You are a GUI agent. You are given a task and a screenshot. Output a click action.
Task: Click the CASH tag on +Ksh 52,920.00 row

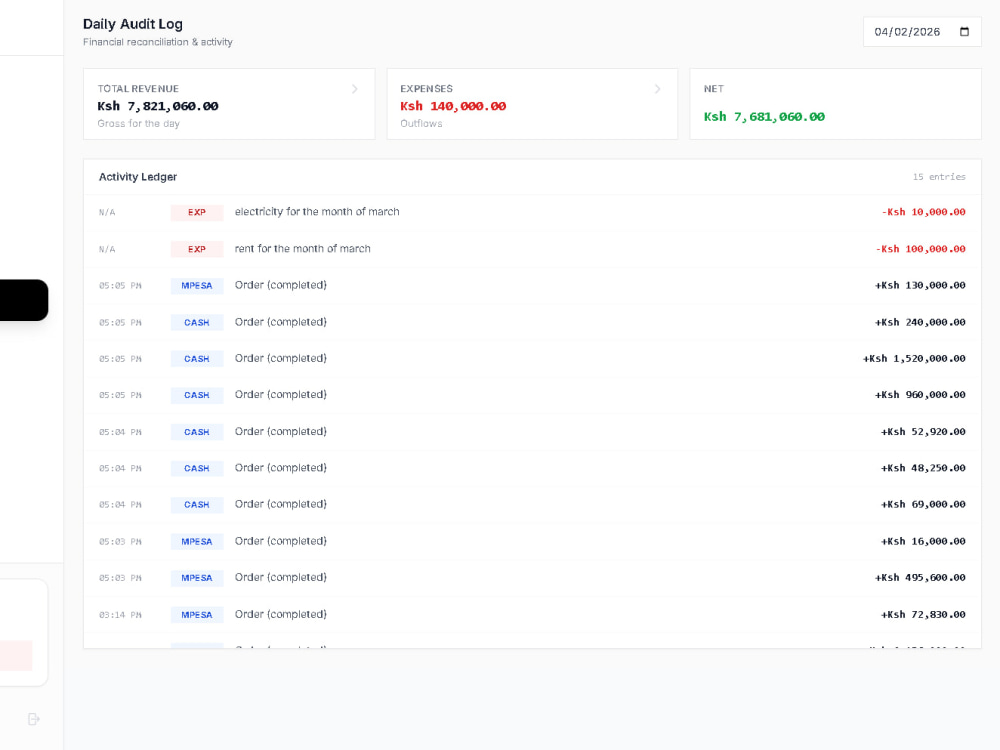(x=197, y=432)
